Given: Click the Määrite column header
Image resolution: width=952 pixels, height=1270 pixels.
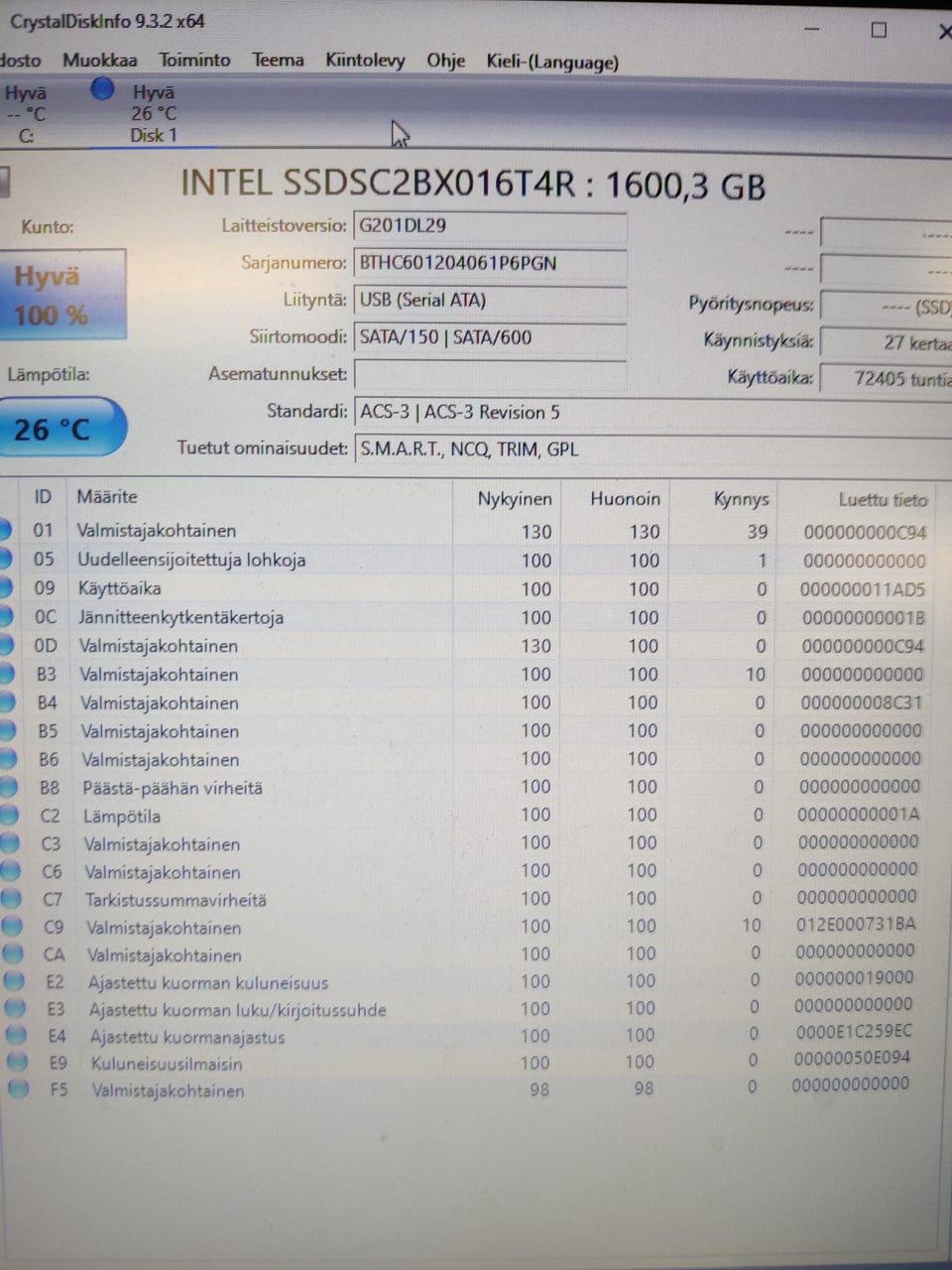Looking at the screenshot, I should (261, 497).
